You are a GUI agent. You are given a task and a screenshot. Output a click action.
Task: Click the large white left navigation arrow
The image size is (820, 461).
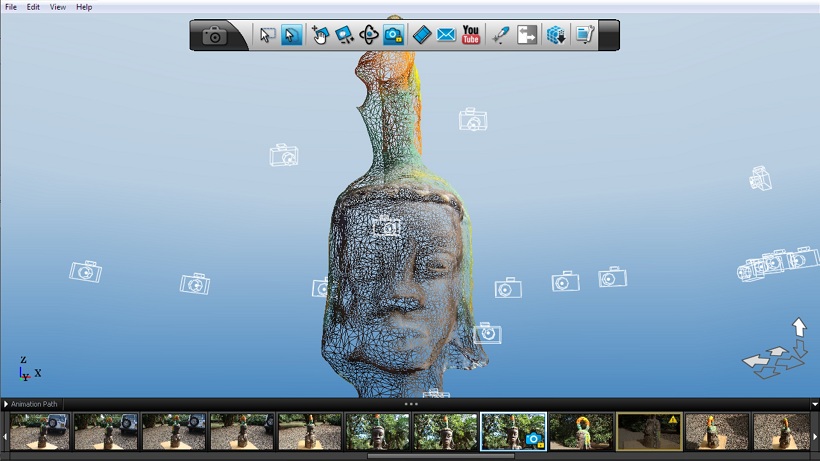(x=755, y=360)
